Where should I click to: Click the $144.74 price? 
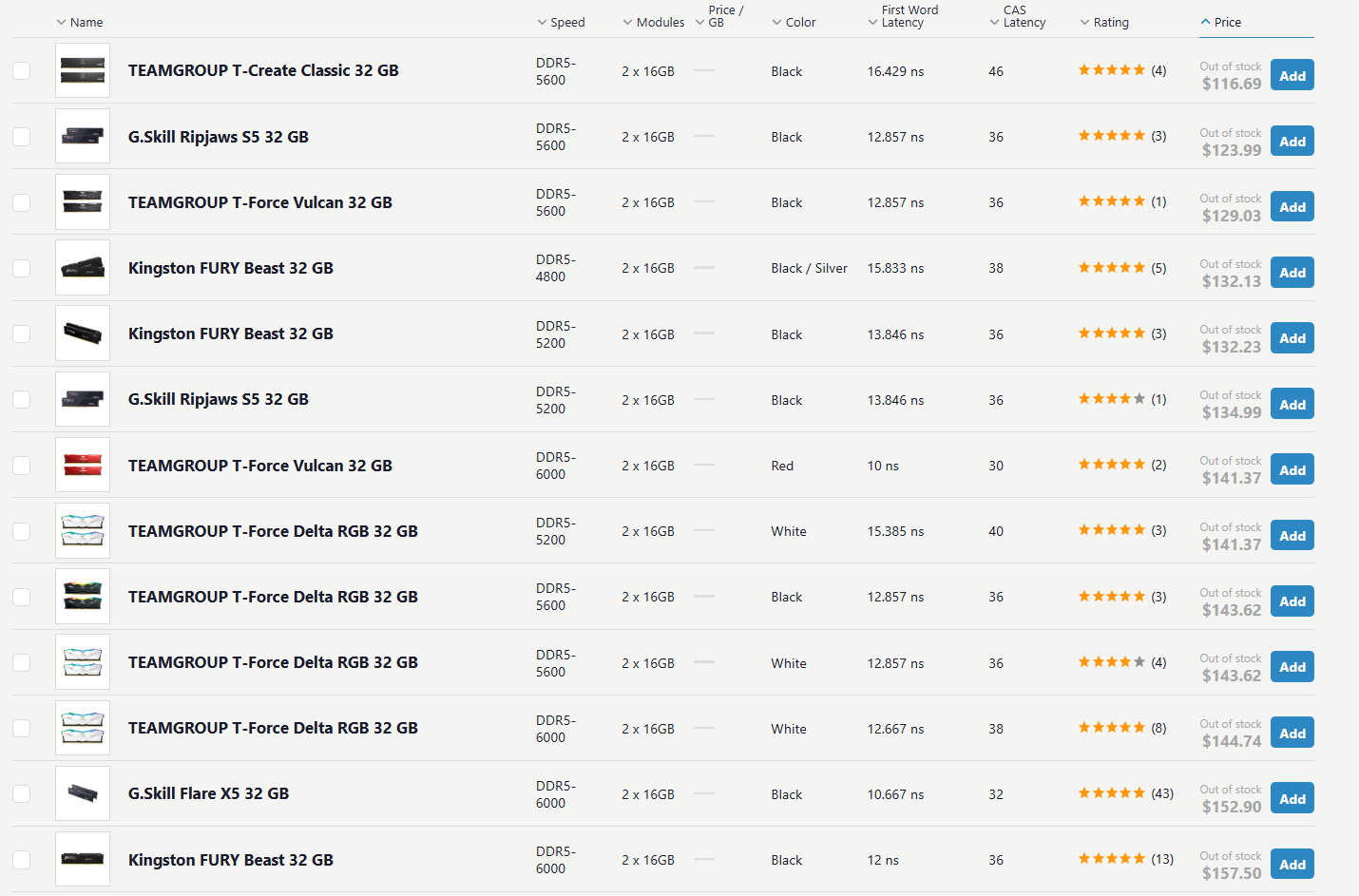point(1232,741)
